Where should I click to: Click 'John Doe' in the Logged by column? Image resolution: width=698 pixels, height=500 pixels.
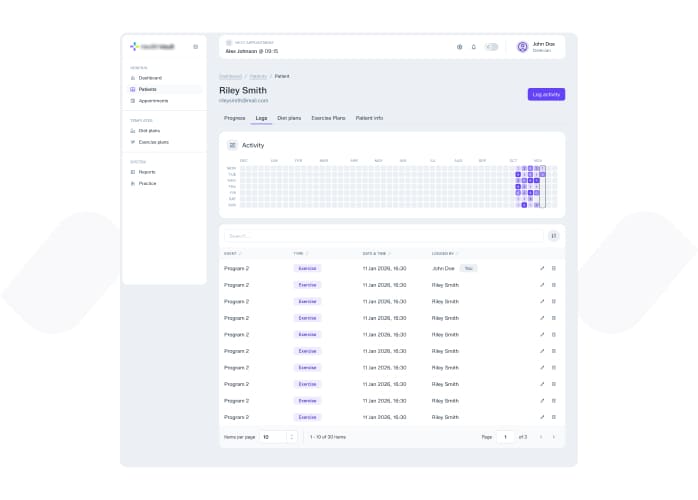tap(443, 268)
